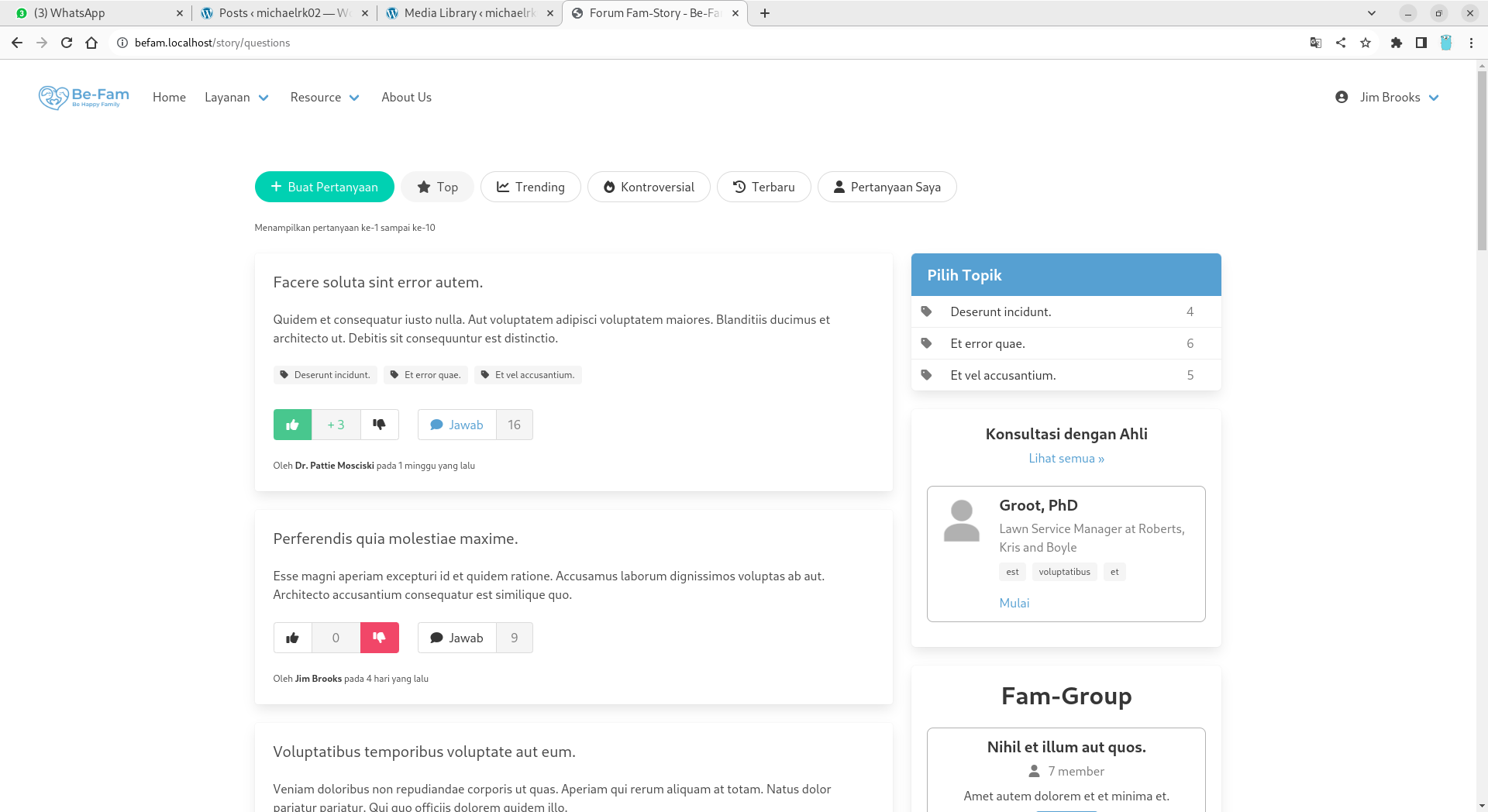
Task: Click the browser reload icon
Action: pos(67,43)
